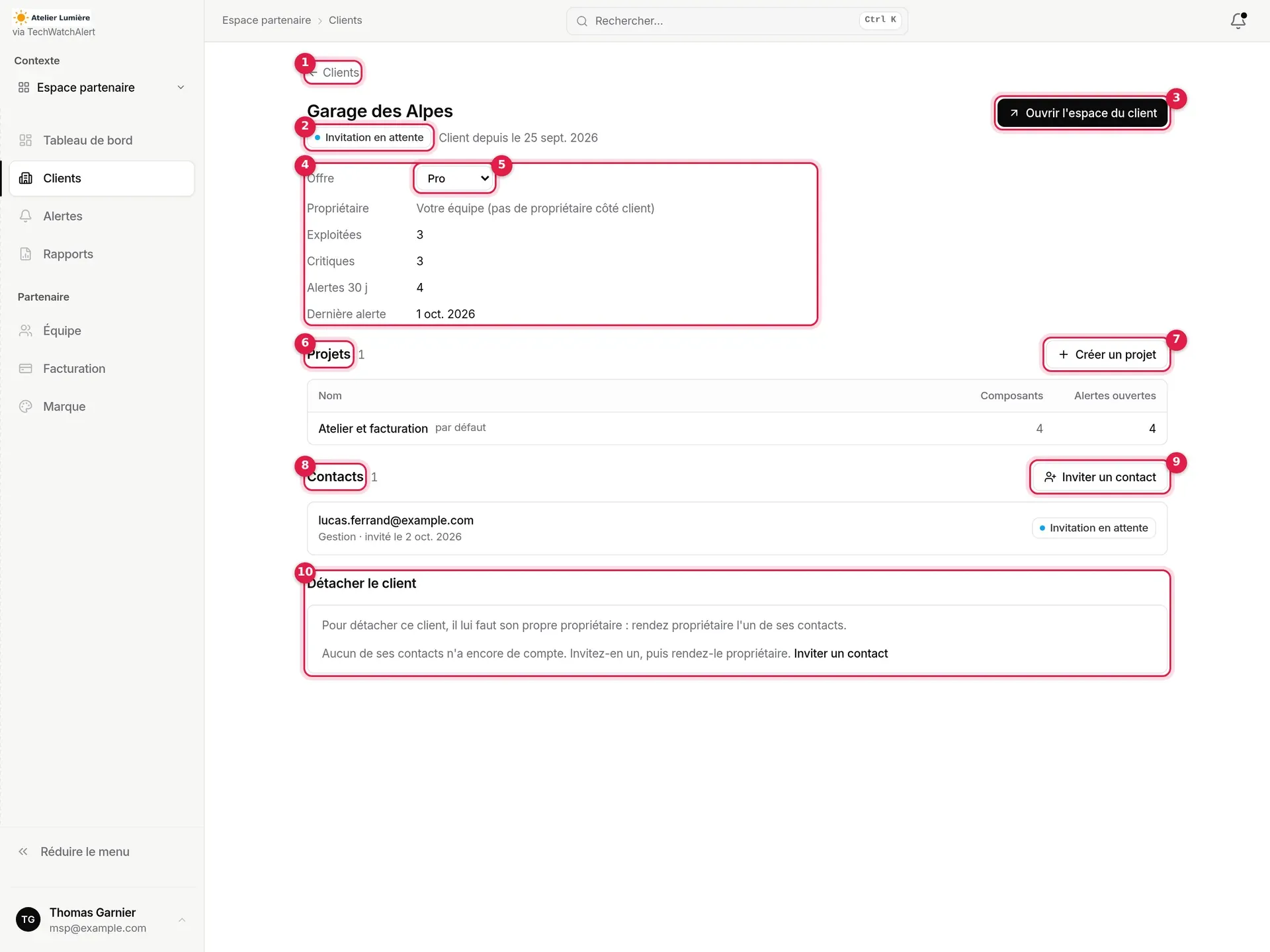The height and width of the screenshot is (952, 1270).
Task: Open the Atelier et facturation project row
Action: [x=737, y=428]
